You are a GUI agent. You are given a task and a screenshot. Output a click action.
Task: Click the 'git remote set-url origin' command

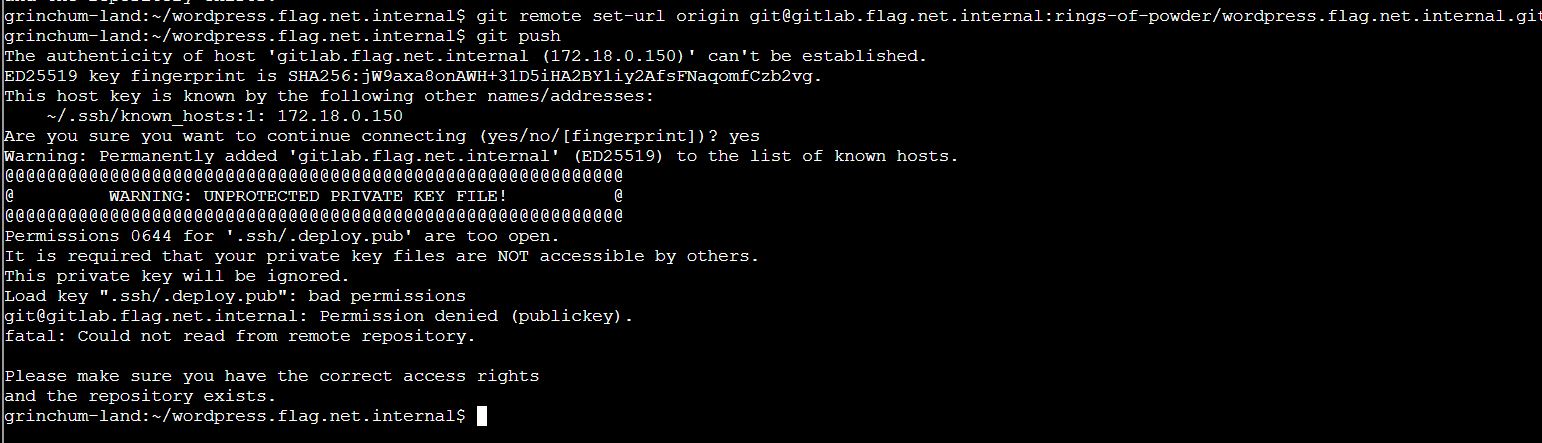[x=608, y=16]
